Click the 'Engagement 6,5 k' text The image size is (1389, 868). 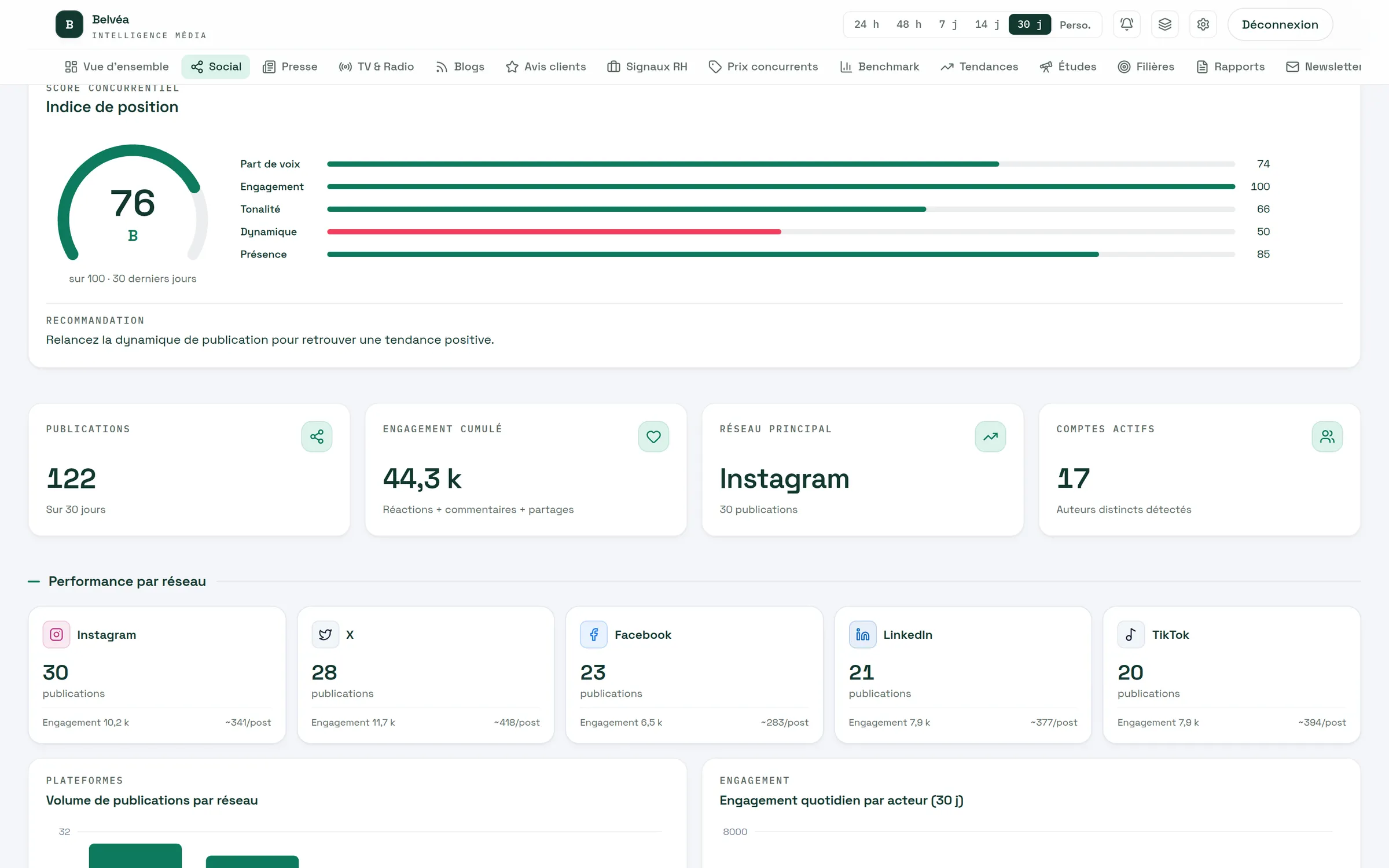pos(621,722)
